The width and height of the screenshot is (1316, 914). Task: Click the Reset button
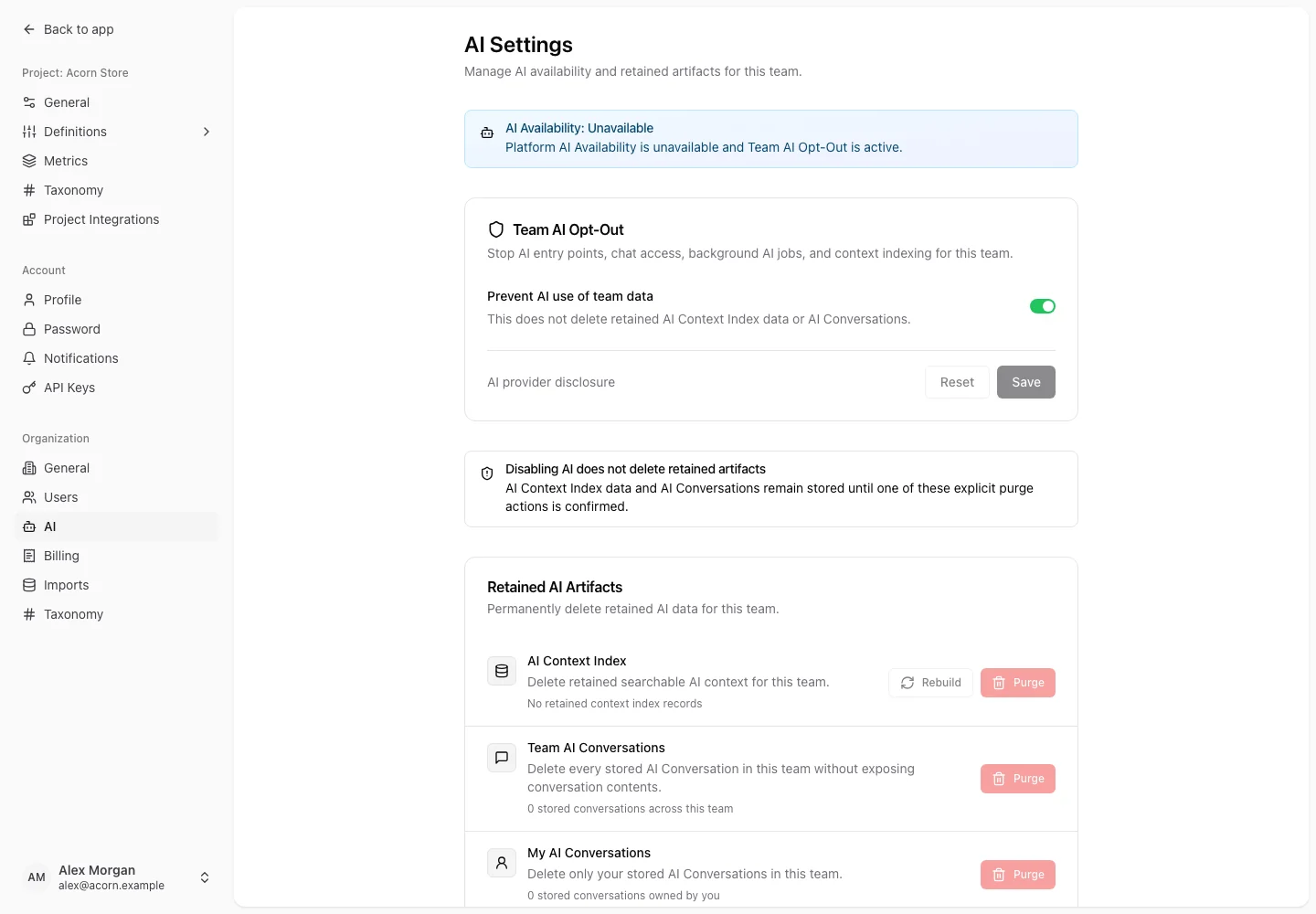tap(957, 382)
